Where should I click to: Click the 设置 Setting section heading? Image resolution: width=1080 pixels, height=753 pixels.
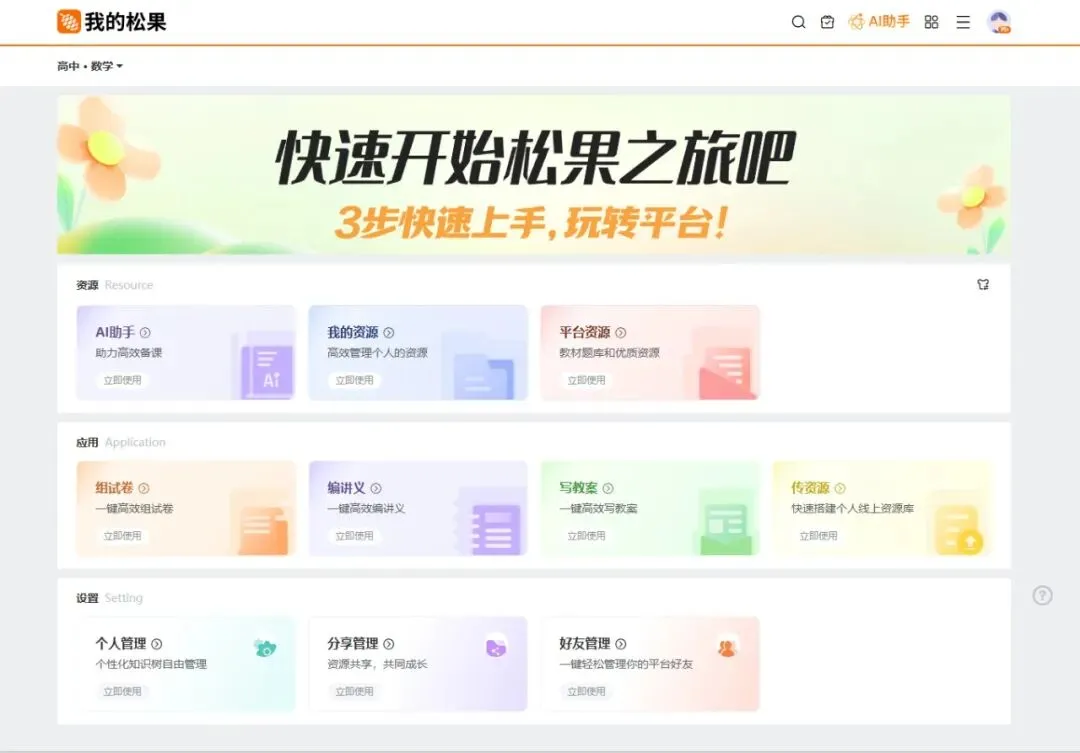[110, 598]
